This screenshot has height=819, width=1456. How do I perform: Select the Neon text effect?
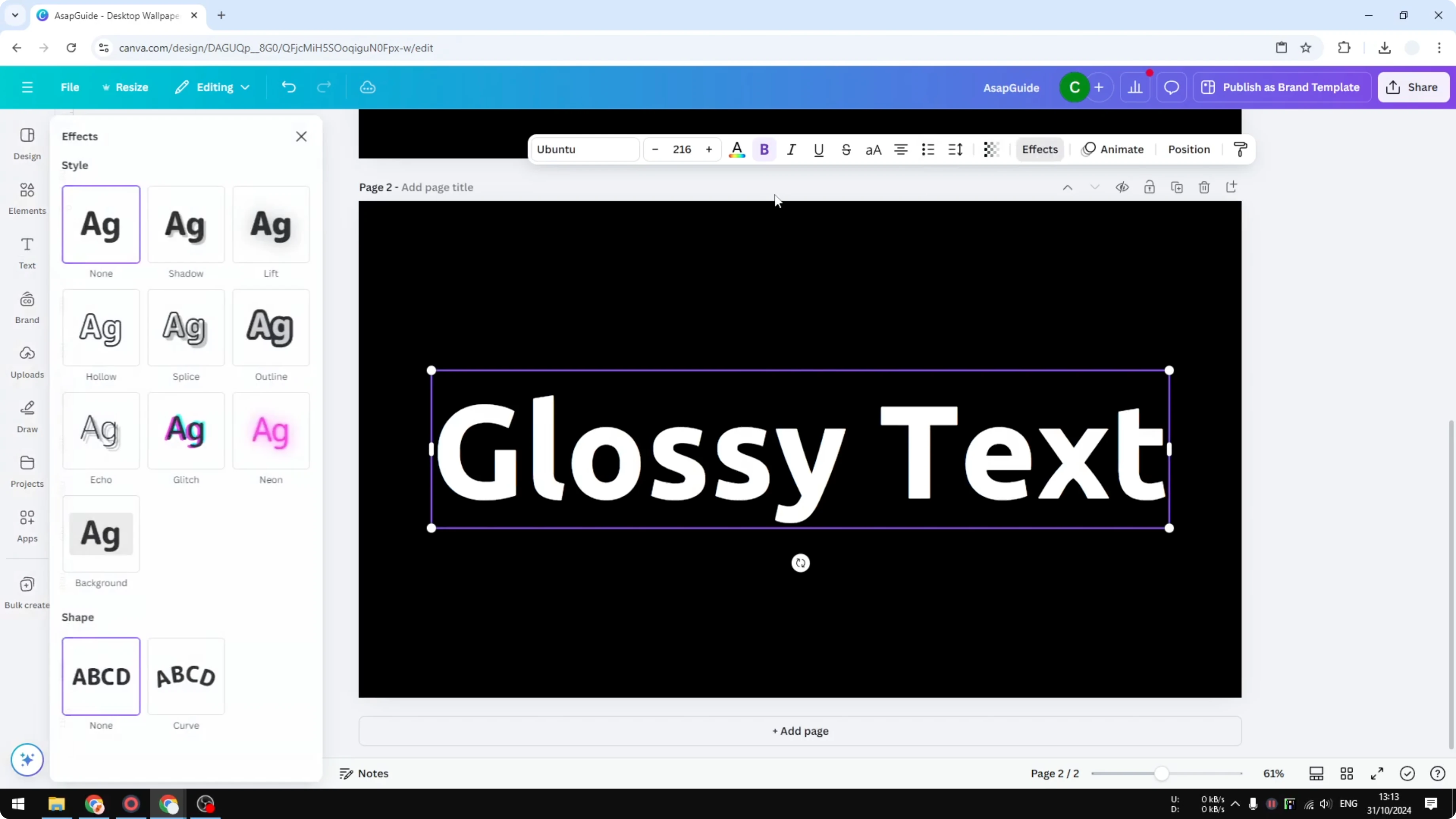click(271, 431)
